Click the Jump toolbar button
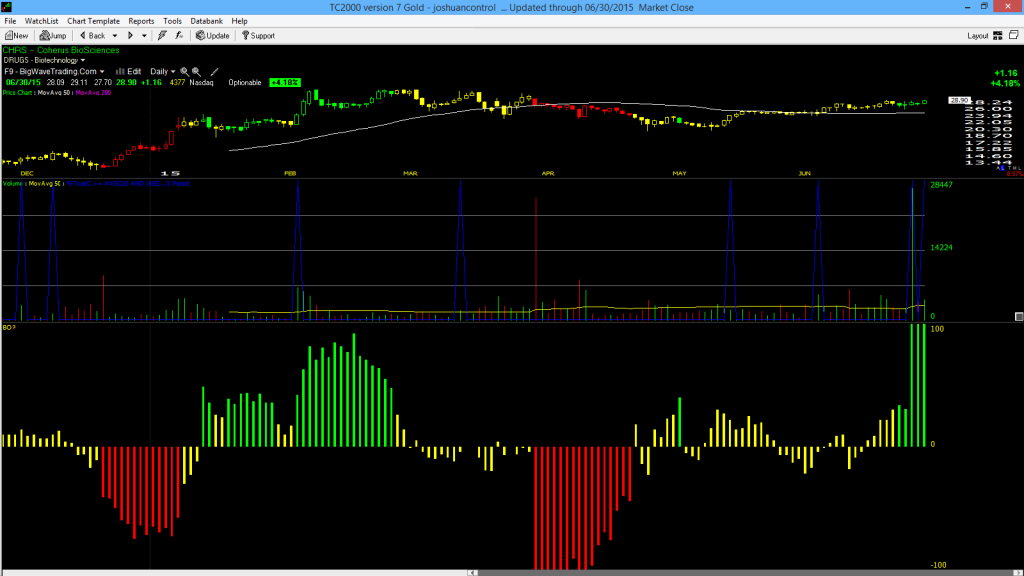1024x576 pixels. pos(53,36)
